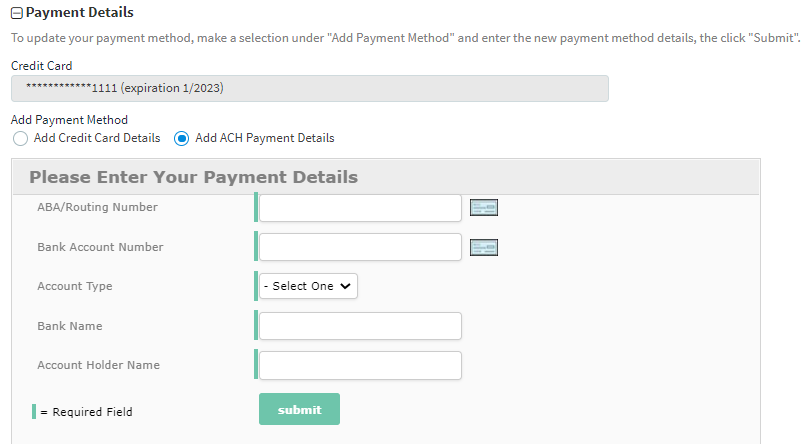The width and height of the screenshot is (806, 444).
Task: Click the check icon beside Bank Account Number
Action: click(x=484, y=247)
